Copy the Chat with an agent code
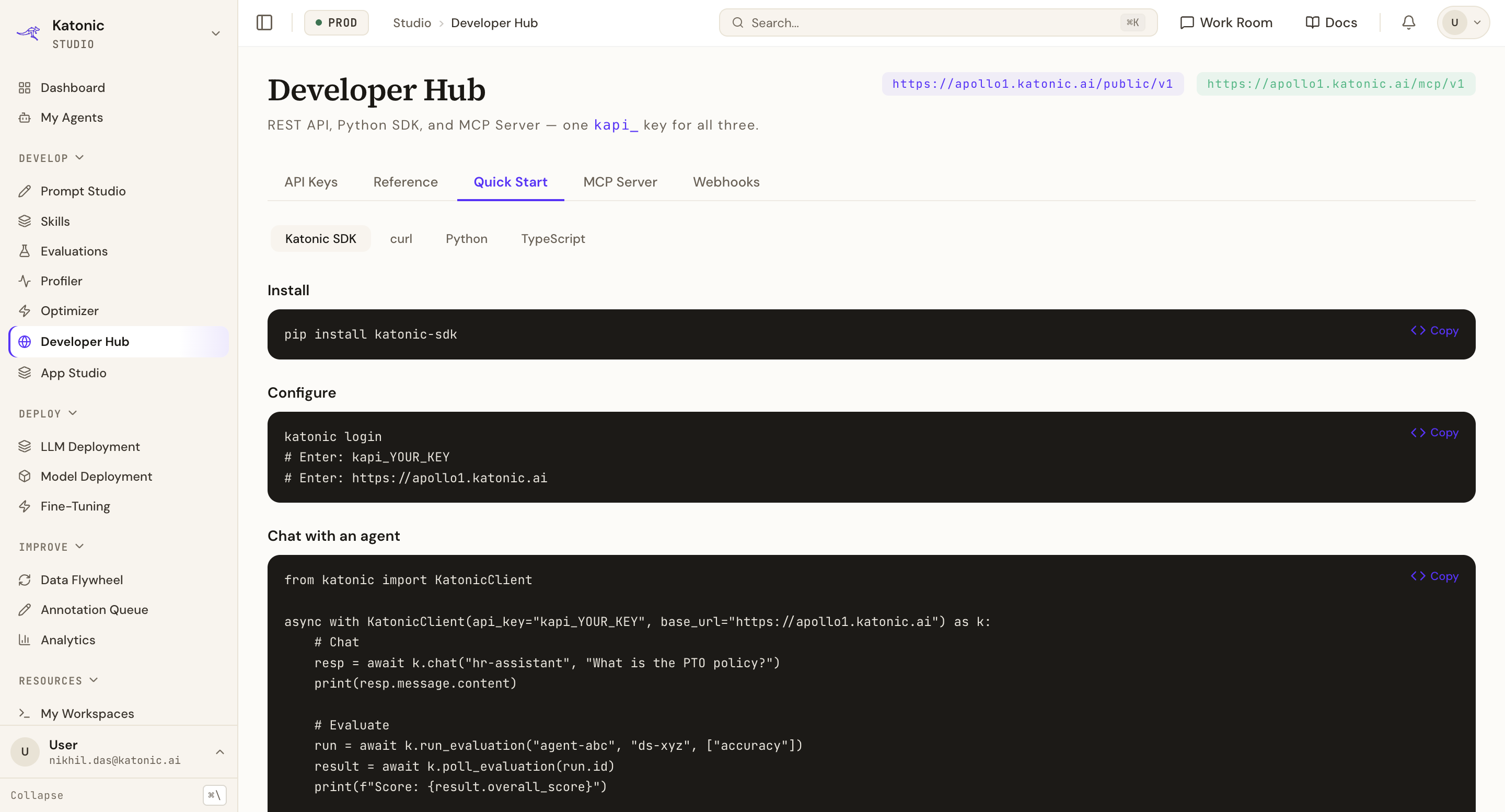This screenshot has width=1505, height=812. point(1434,576)
